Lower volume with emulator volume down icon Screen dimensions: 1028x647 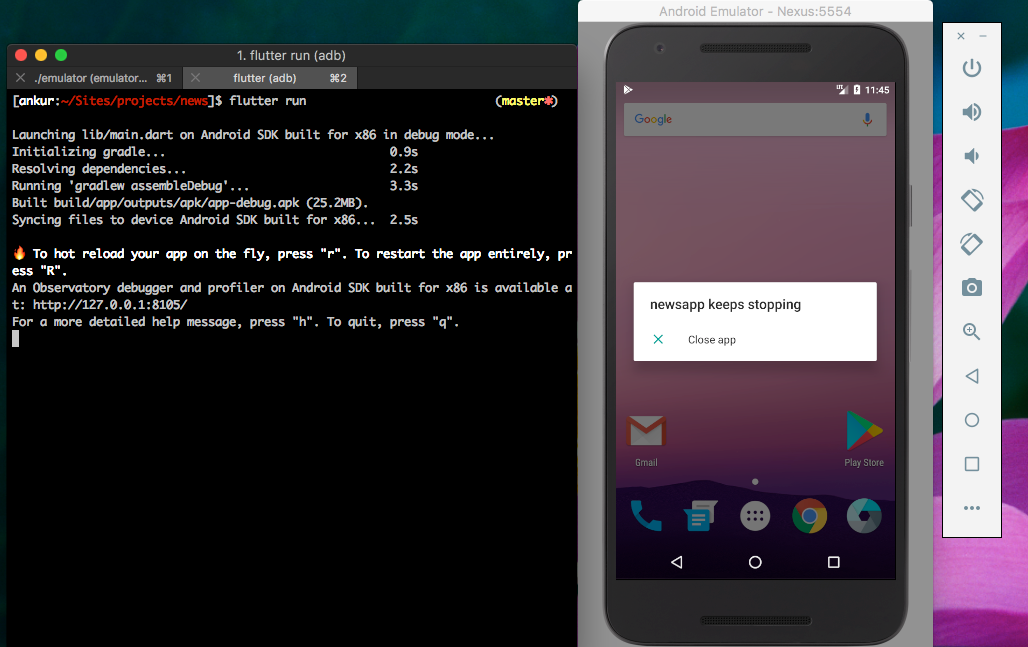(x=972, y=156)
